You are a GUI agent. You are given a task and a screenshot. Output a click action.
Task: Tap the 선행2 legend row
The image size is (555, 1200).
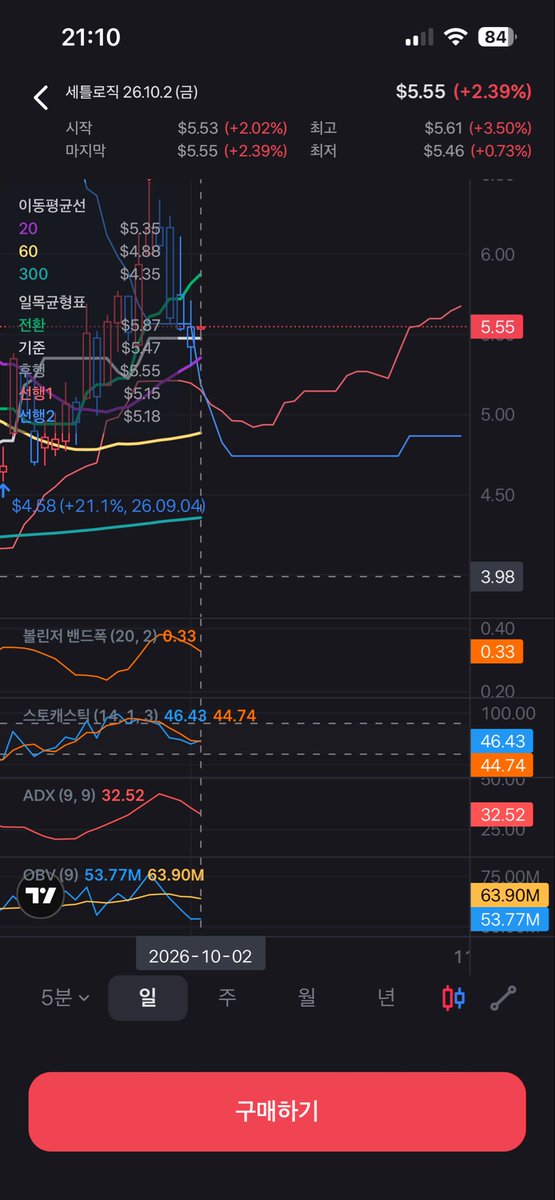click(x=89, y=416)
